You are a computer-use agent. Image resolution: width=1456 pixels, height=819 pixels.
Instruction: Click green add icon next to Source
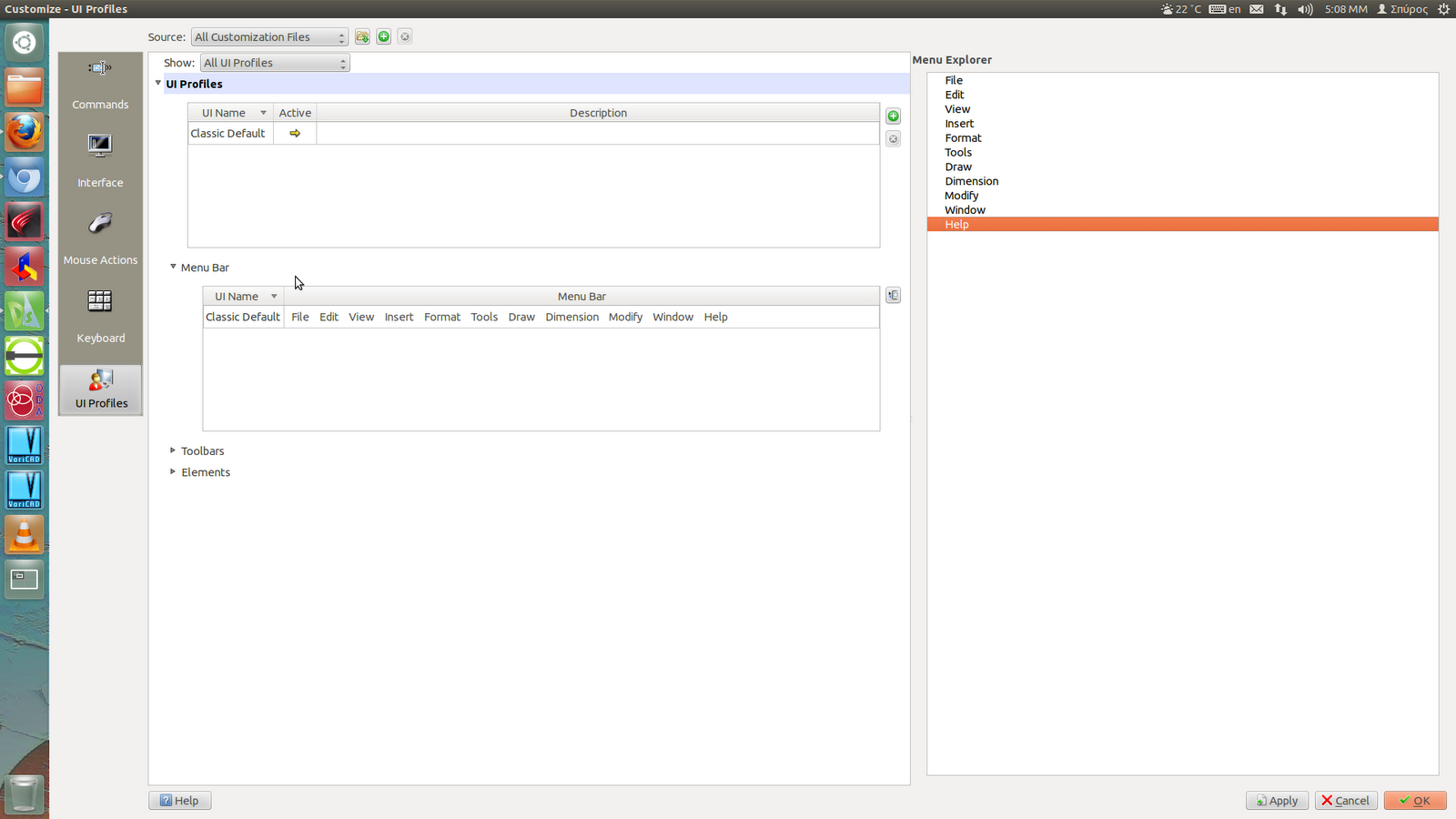[x=384, y=36]
